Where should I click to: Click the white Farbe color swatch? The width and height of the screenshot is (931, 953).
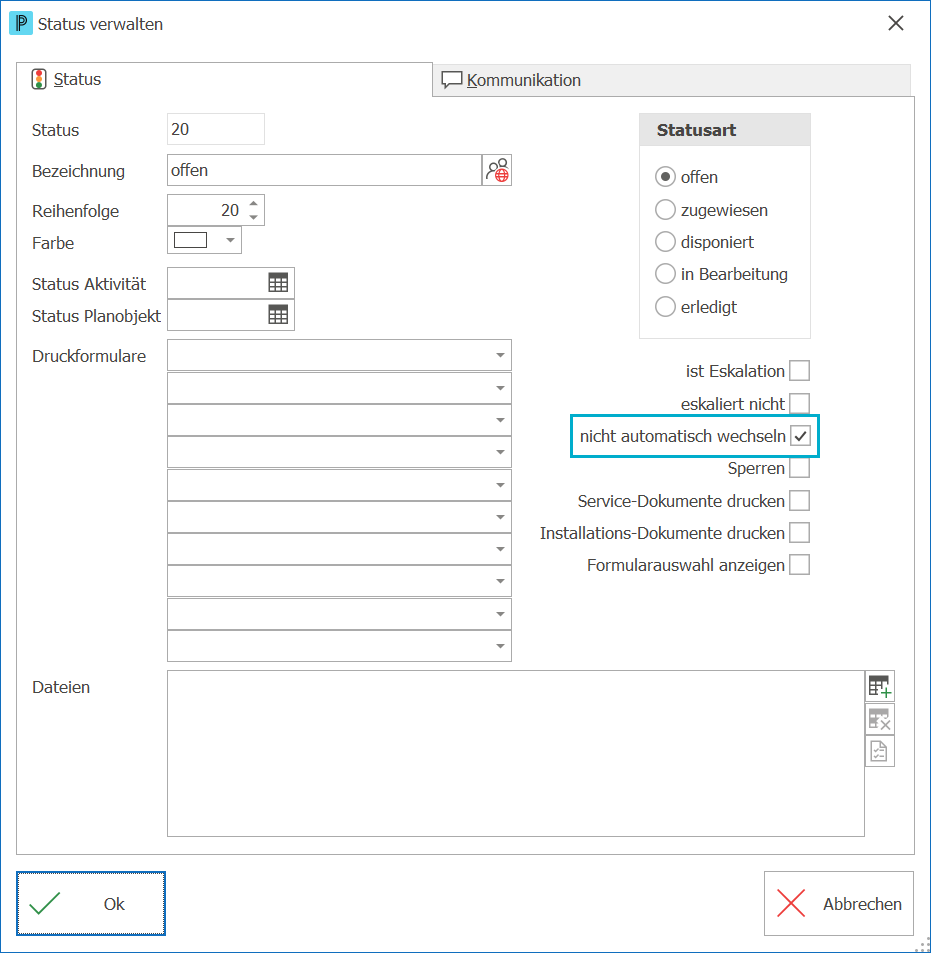coord(190,240)
